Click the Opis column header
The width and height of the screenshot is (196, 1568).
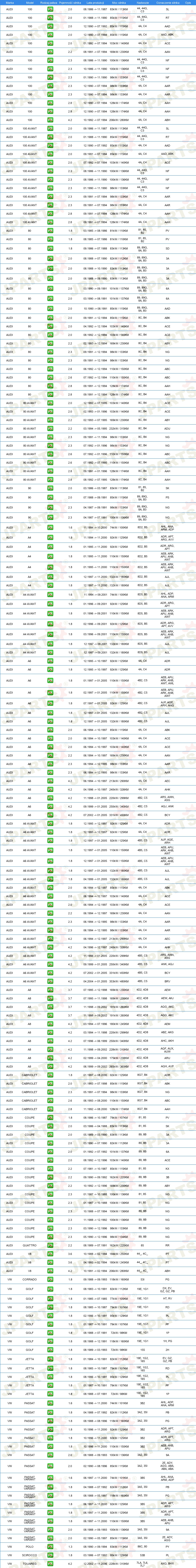(x=187, y=3)
